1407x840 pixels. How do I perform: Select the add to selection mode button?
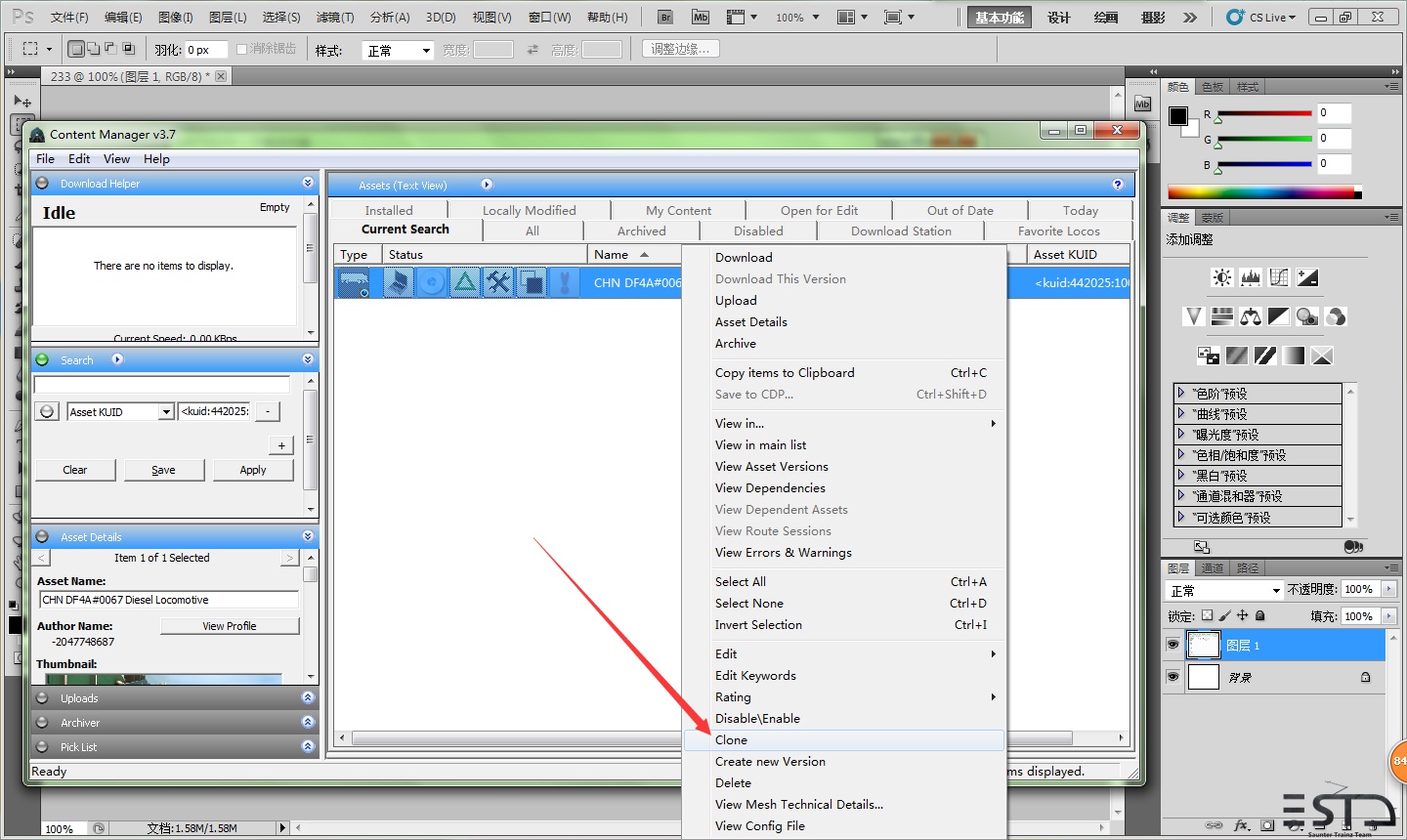[x=94, y=49]
